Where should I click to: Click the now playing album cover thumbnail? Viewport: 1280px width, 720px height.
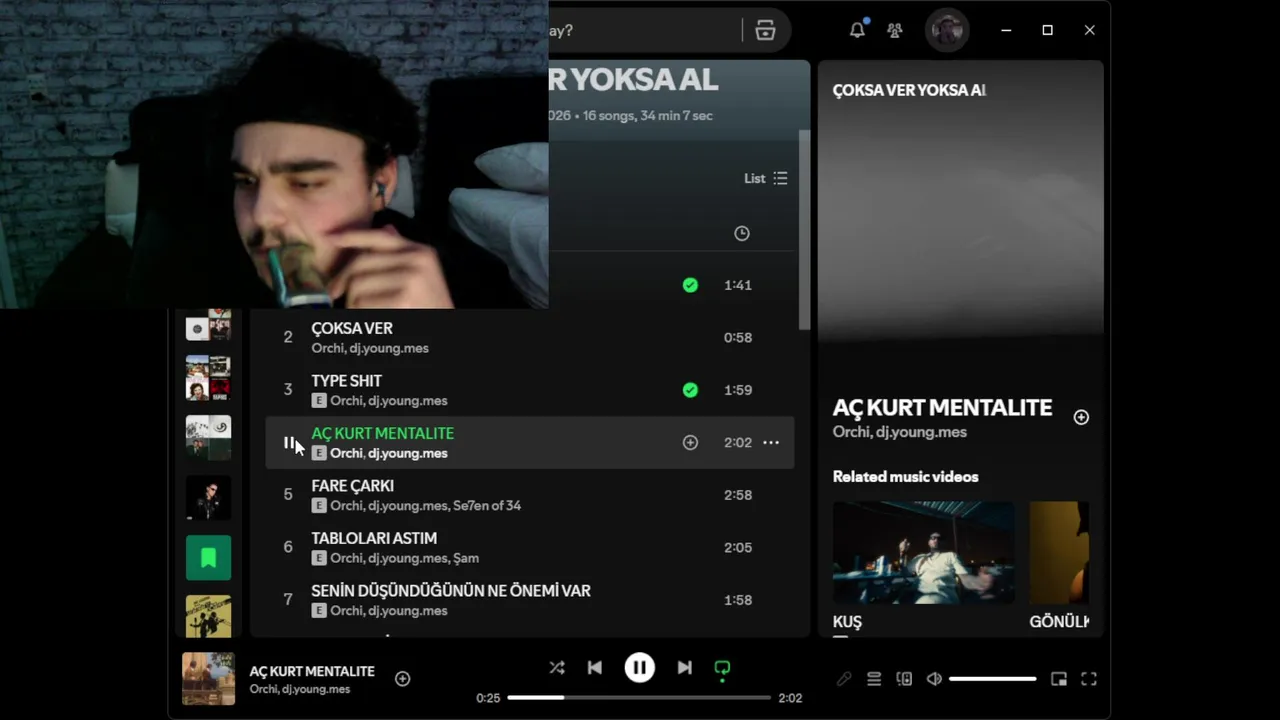pyautogui.click(x=208, y=678)
